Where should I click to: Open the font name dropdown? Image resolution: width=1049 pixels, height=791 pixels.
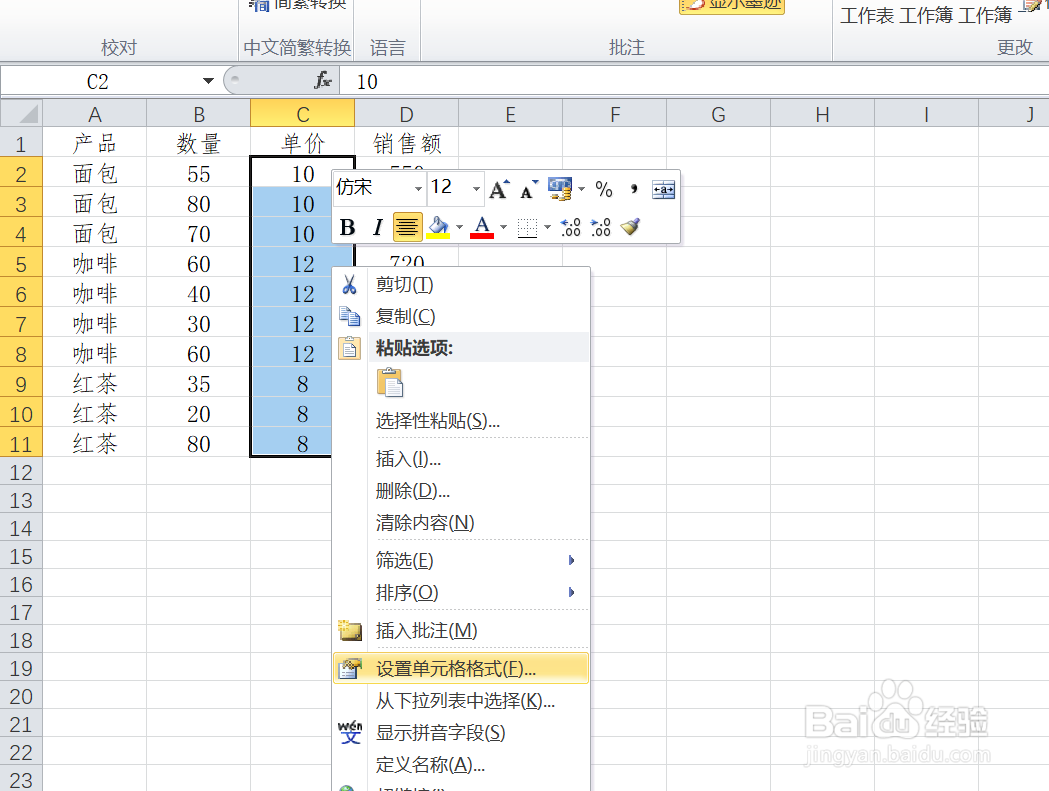click(417, 188)
